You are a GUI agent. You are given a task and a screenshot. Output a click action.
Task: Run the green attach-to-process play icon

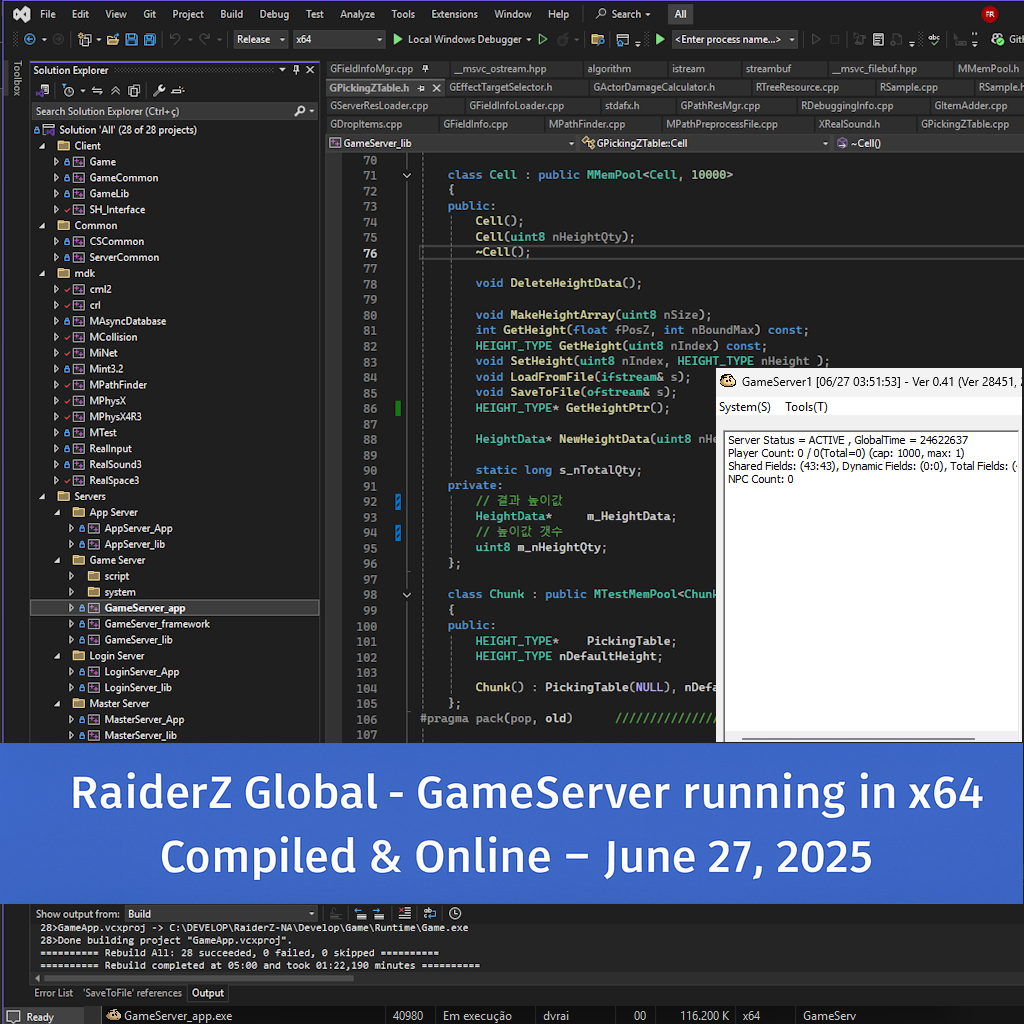(660, 39)
